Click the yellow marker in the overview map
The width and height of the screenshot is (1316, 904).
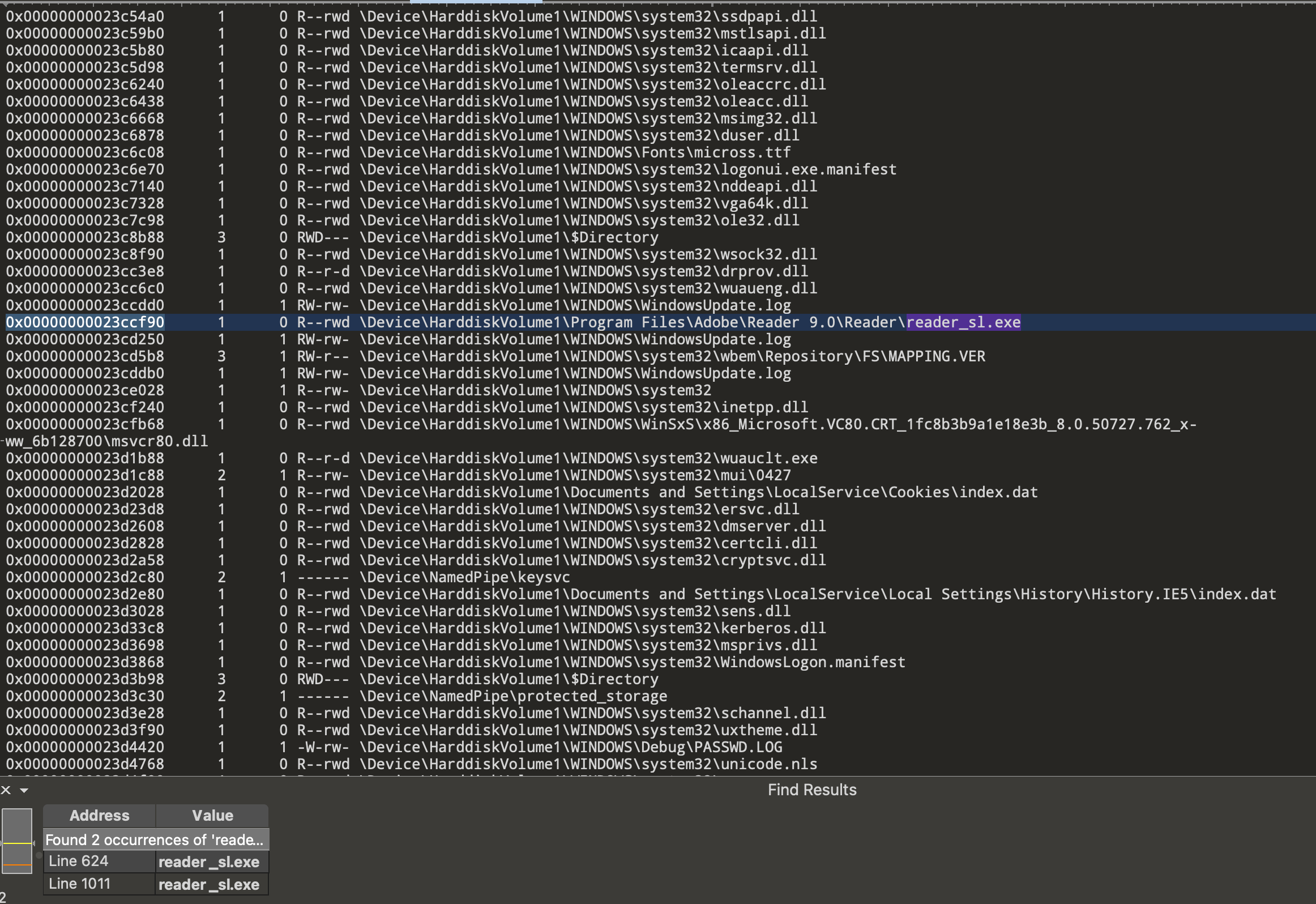point(16,843)
